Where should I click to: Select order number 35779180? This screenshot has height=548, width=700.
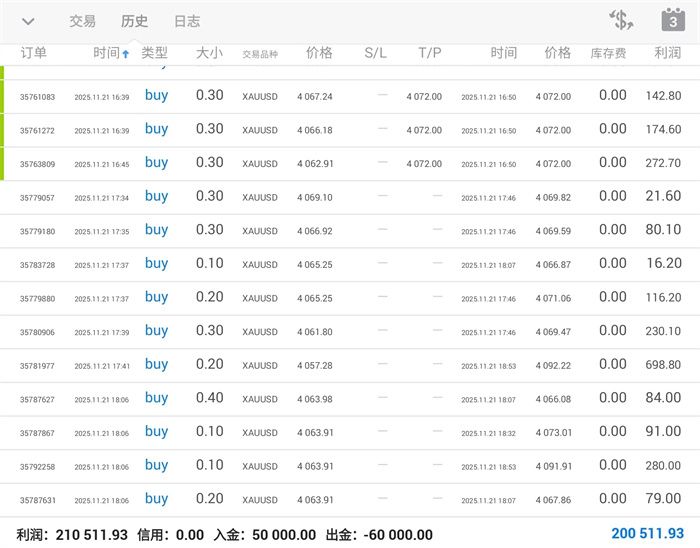(38, 231)
